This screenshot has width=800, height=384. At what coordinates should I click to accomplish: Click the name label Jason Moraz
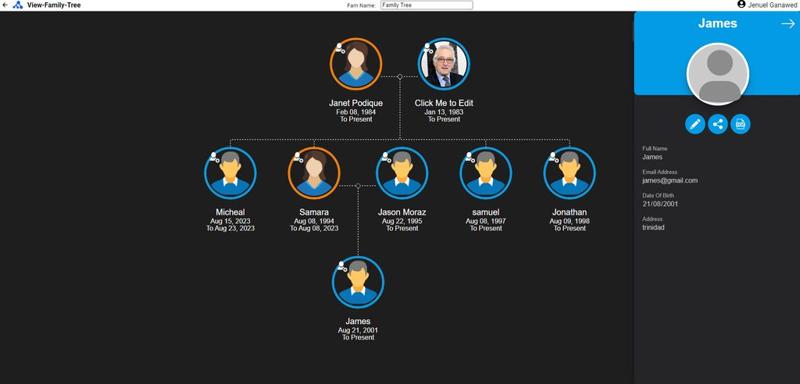point(402,212)
